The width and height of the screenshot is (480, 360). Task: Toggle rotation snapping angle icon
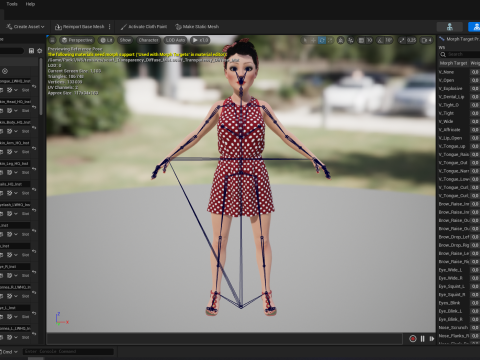380,40
